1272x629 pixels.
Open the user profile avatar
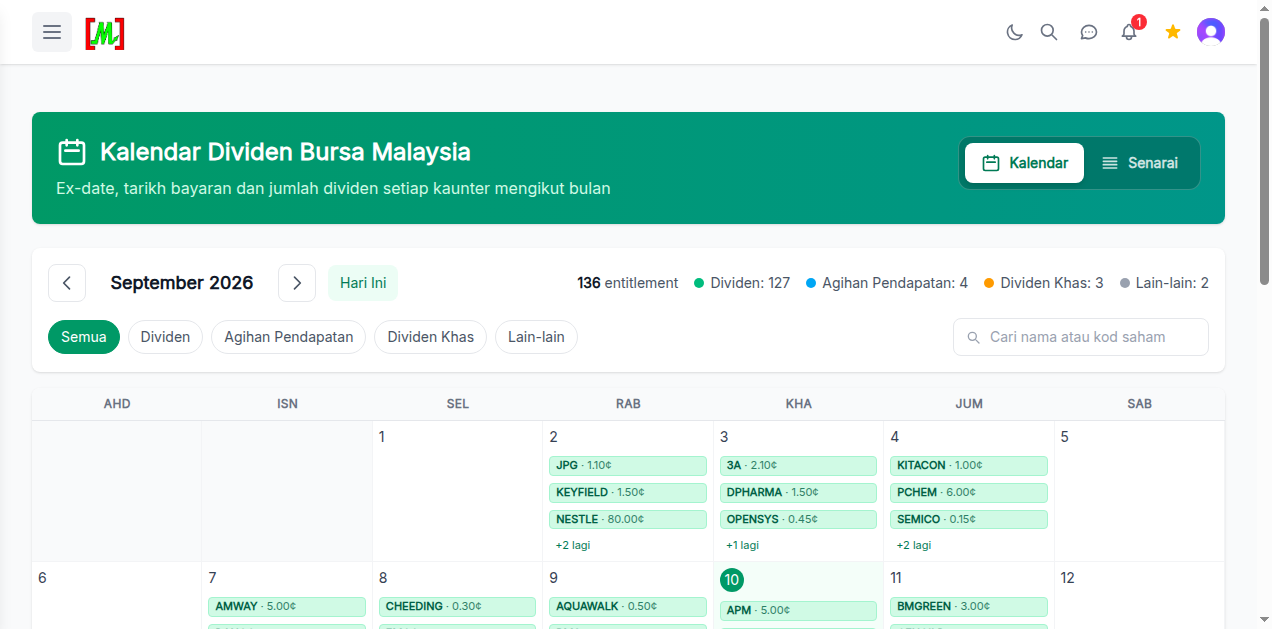point(1211,32)
